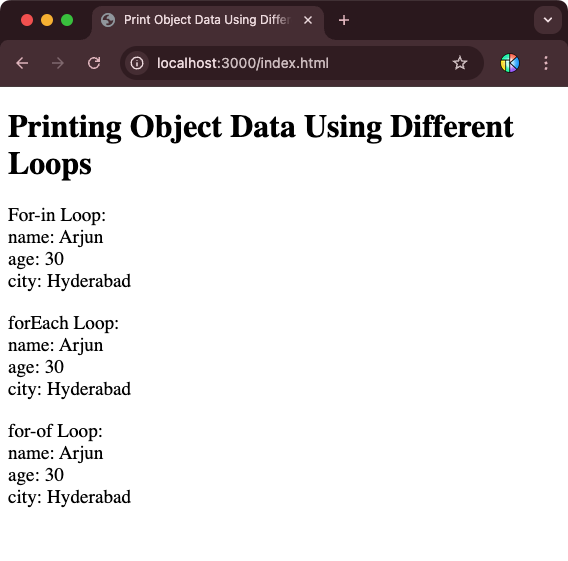This screenshot has width=568, height=561.
Task: Open the site information icon
Action: (x=137, y=63)
